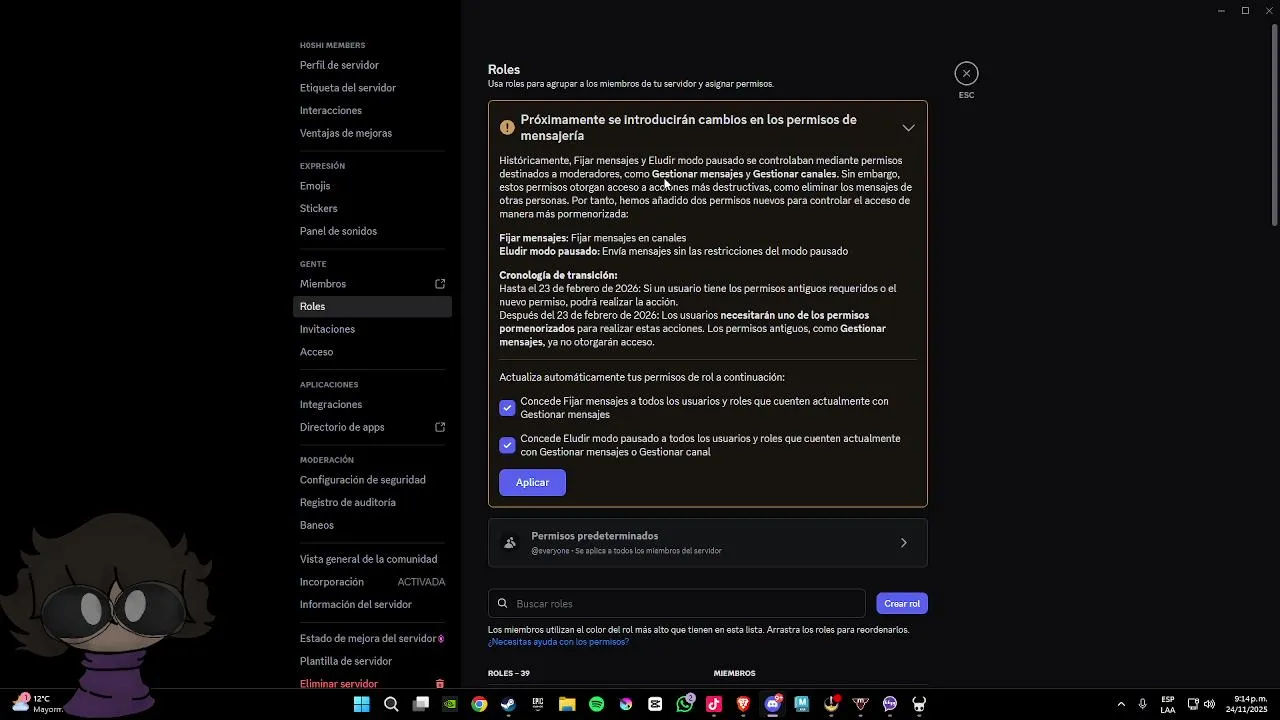Open Directorio de apps
Screen dimensions: 1280x720
342,427
